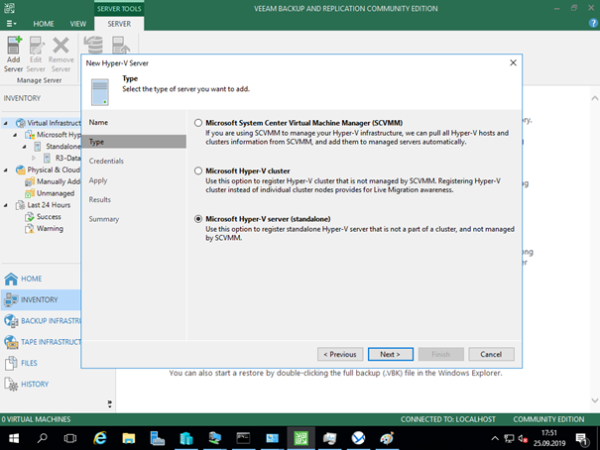The image size is (600, 450).
Task: Click the Add Server ribbon icon
Action: pyautogui.click(x=14, y=51)
